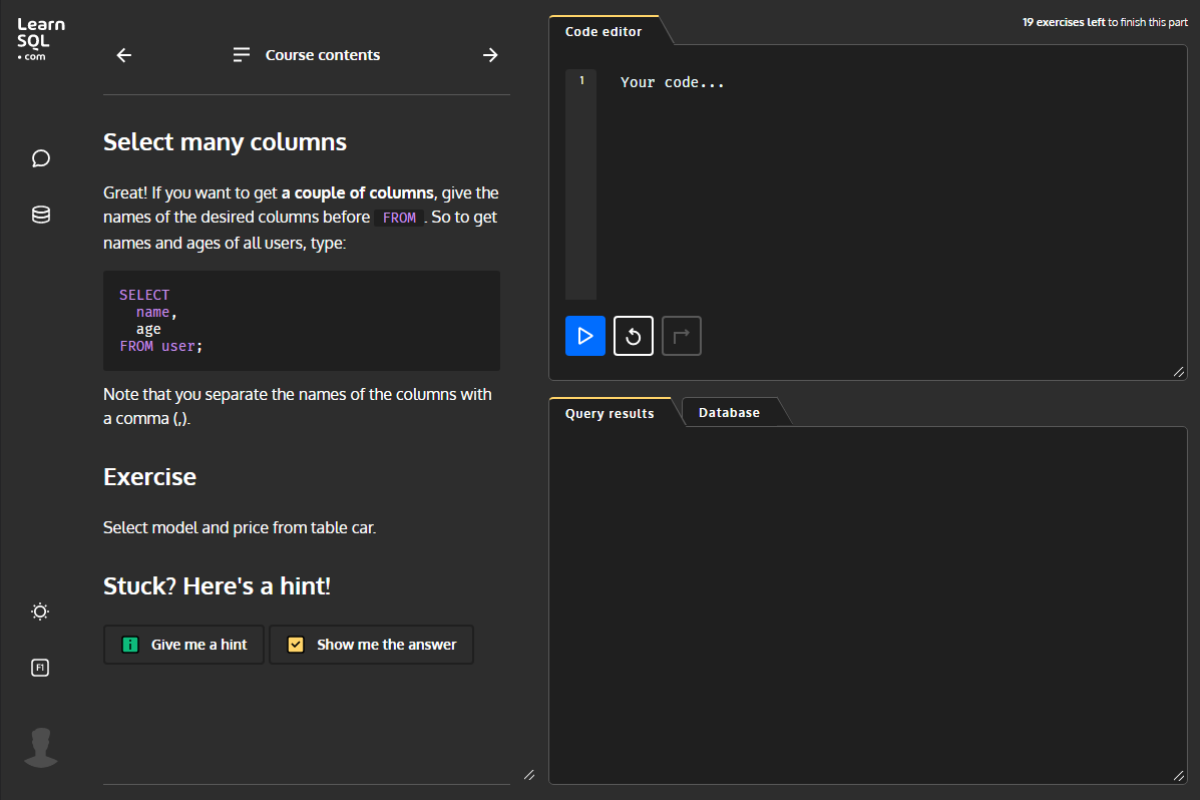Click the inline FROM keyword code tag

pos(399,218)
